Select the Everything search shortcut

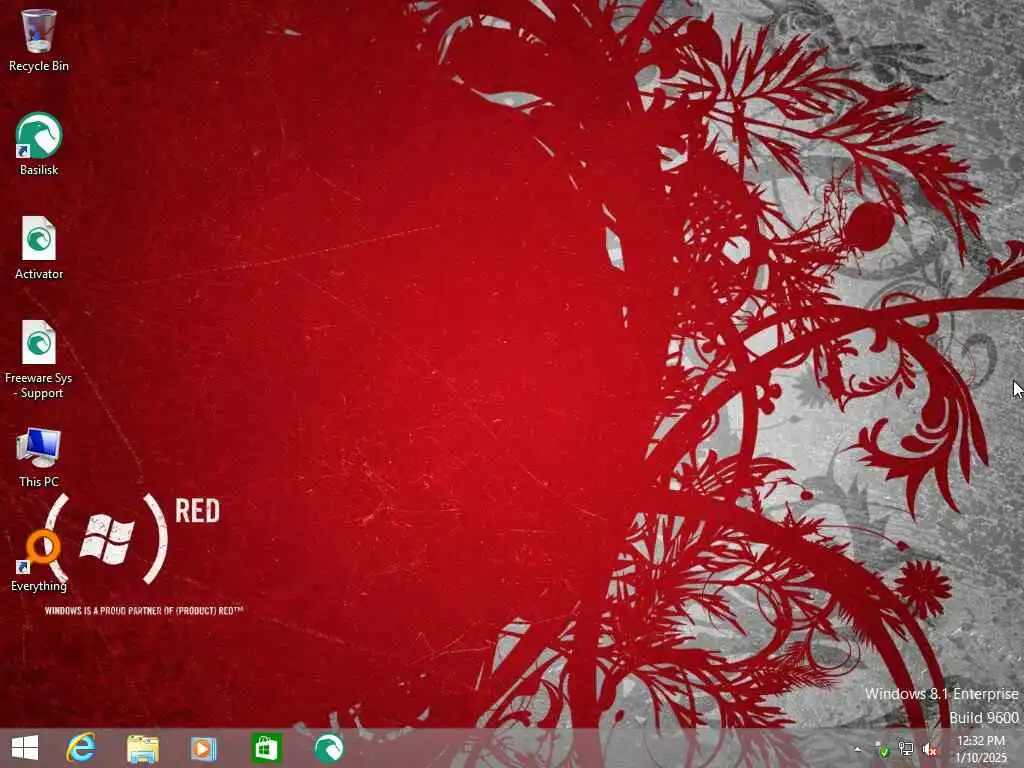[39, 560]
